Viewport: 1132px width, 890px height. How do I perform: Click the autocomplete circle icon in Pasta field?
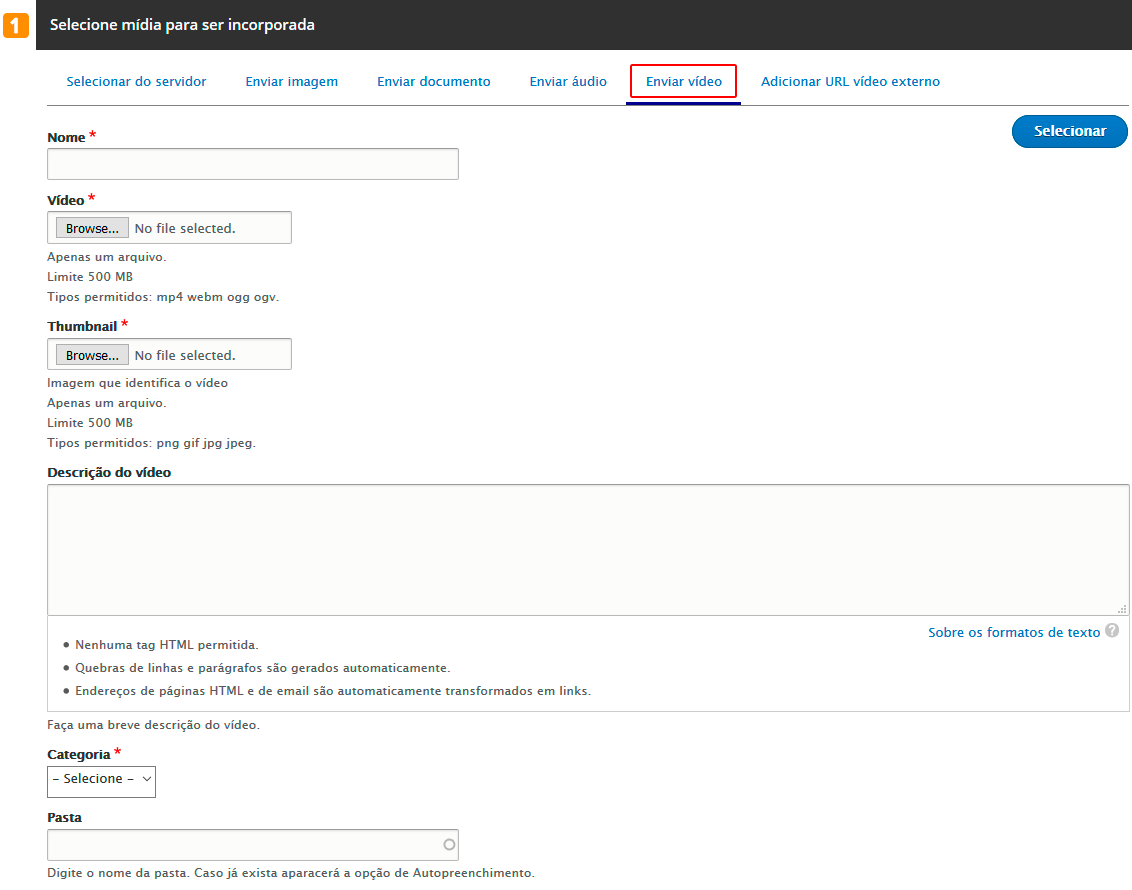coord(449,845)
